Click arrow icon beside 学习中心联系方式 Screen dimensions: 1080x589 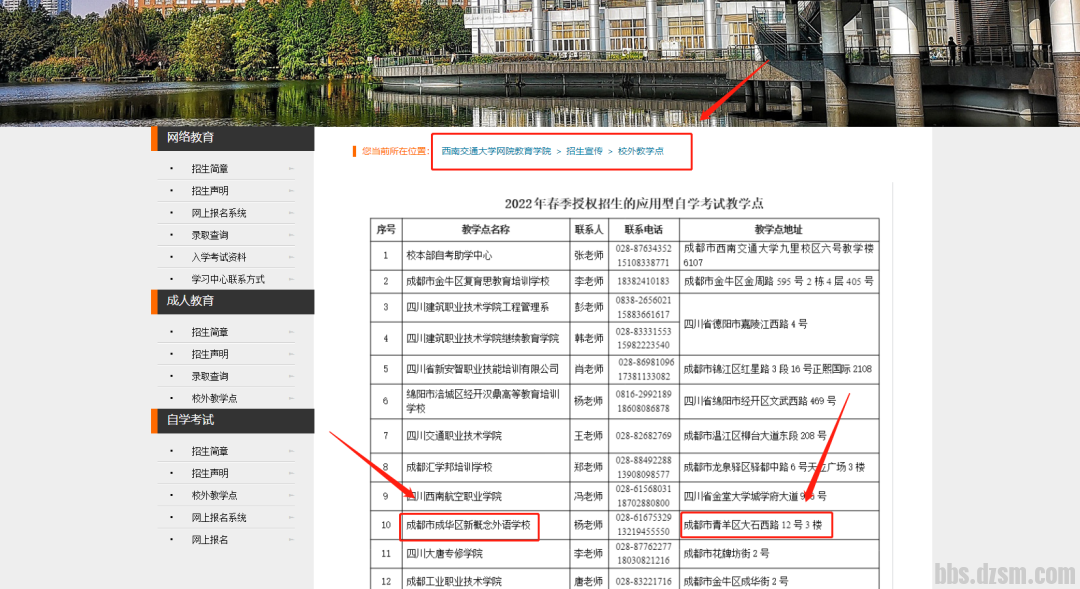(x=291, y=279)
